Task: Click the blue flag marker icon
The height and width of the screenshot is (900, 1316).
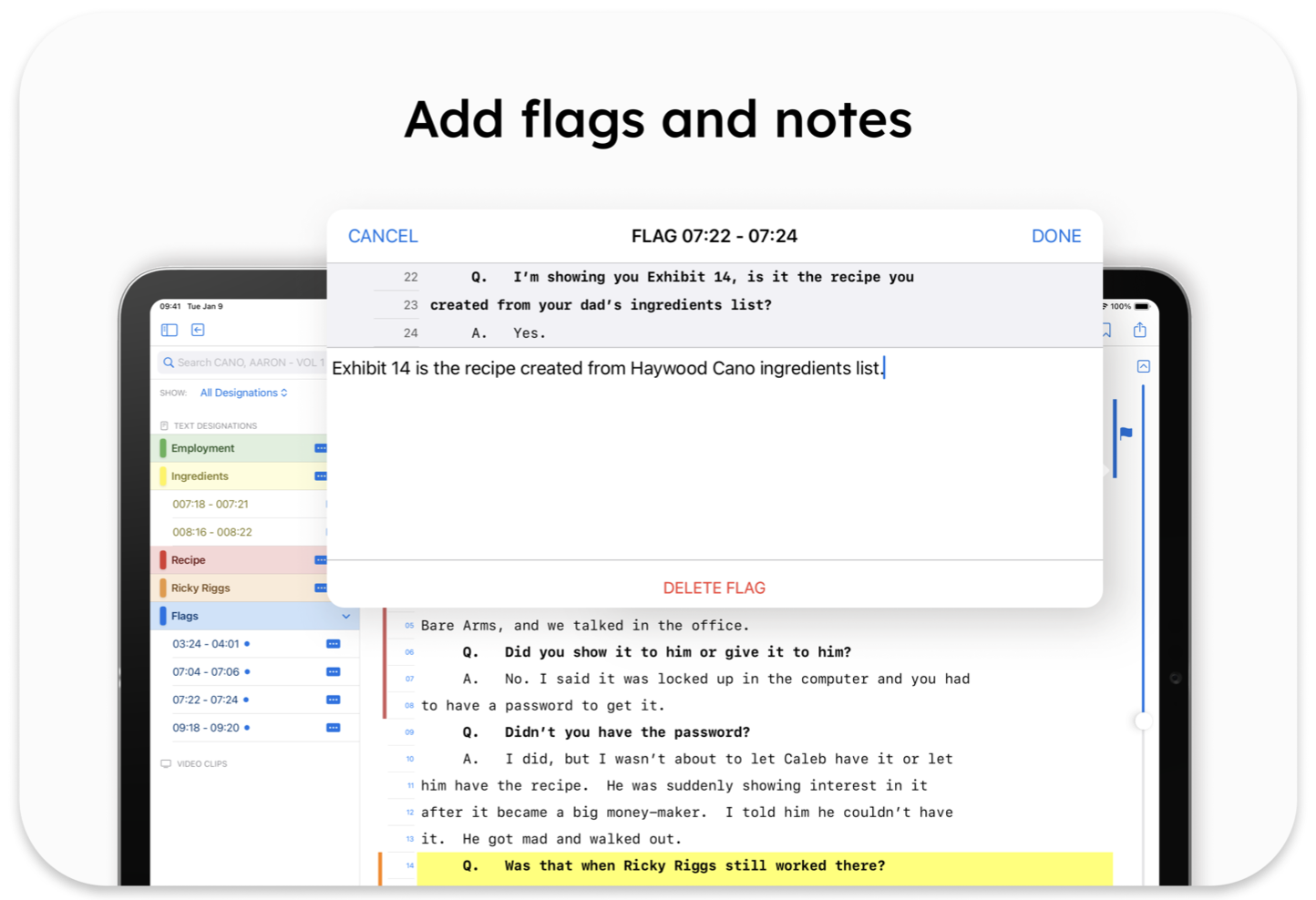Action: [x=1126, y=434]
